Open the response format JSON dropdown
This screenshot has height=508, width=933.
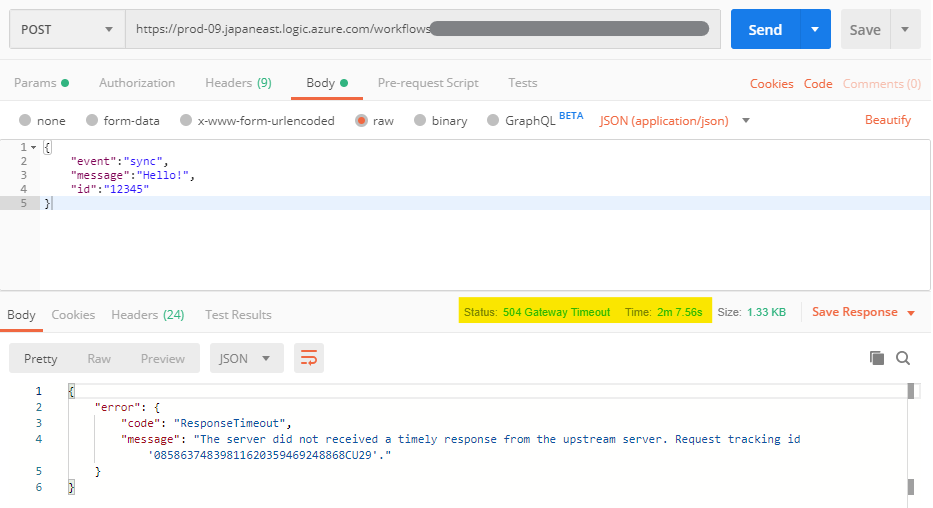pos(246,358)
